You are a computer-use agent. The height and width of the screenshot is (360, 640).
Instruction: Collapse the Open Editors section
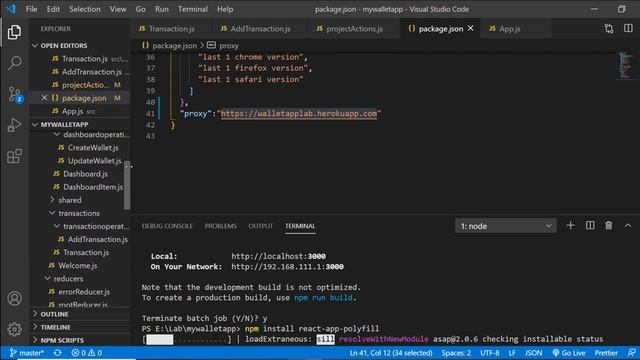[x=64, y=45]
